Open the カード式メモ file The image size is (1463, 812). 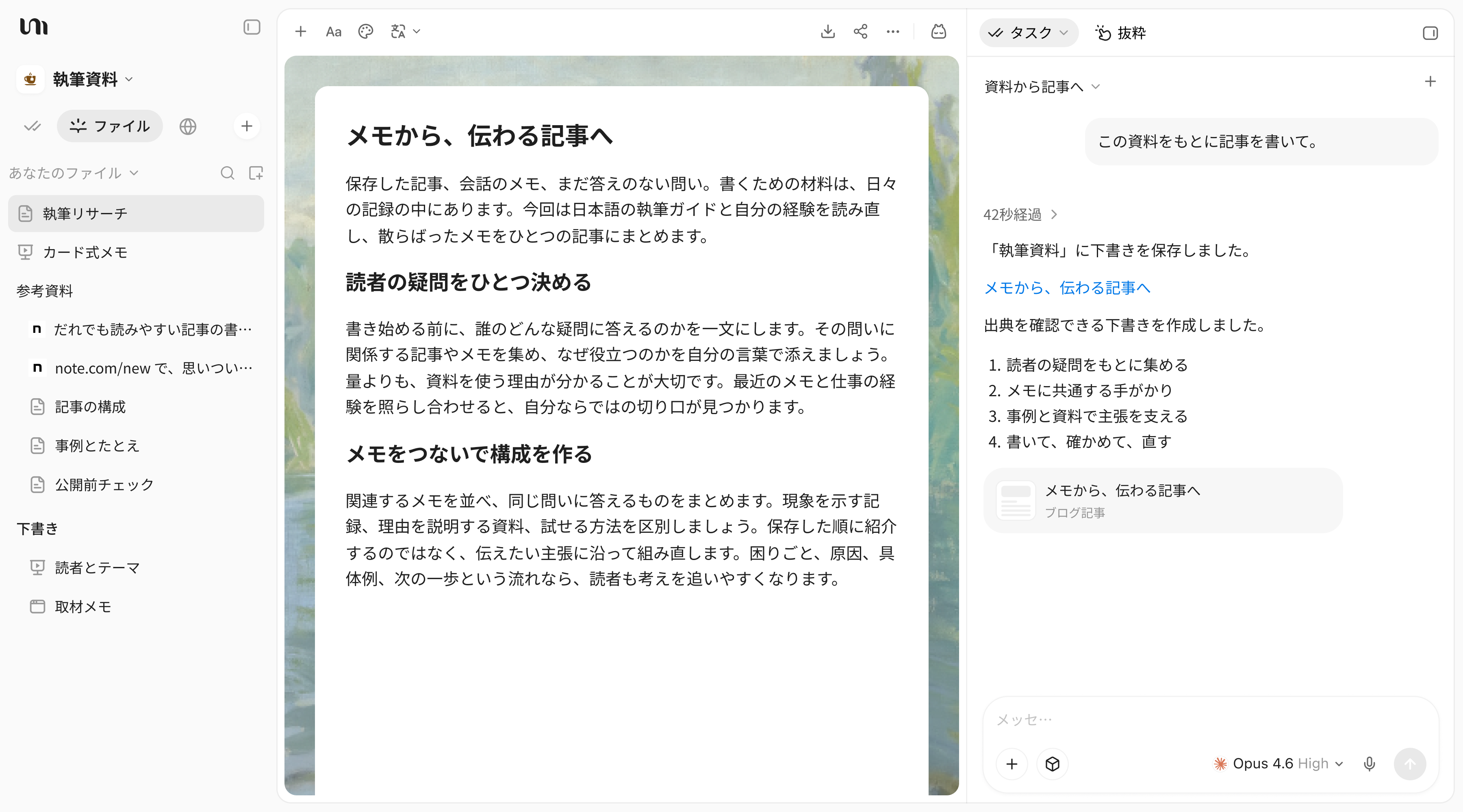click(136, 252)
